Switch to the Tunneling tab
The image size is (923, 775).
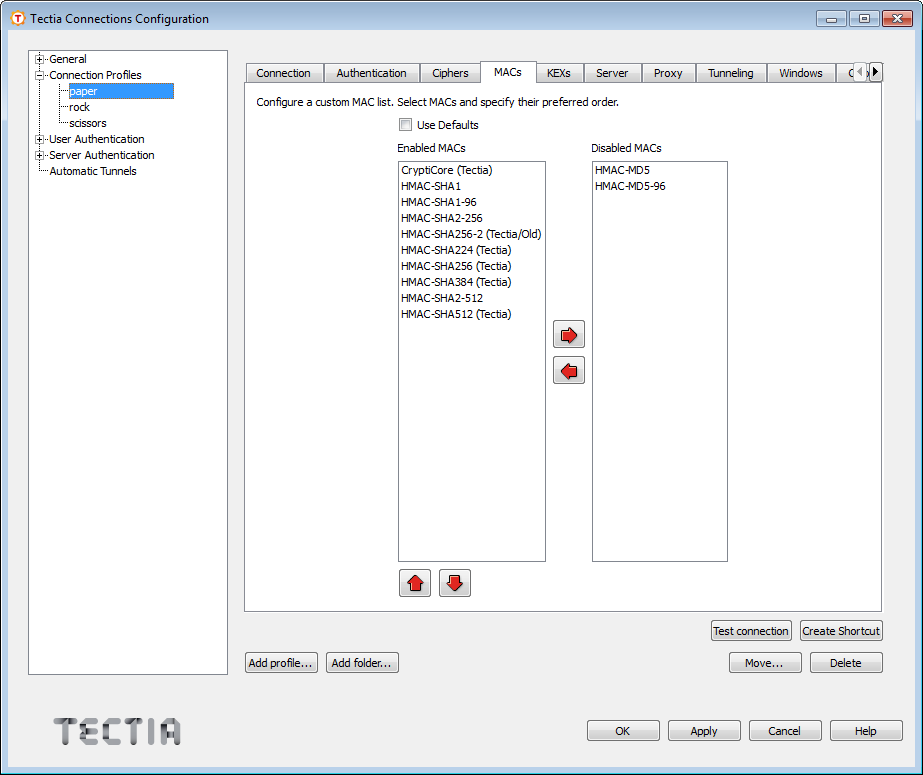coord(731,73)
